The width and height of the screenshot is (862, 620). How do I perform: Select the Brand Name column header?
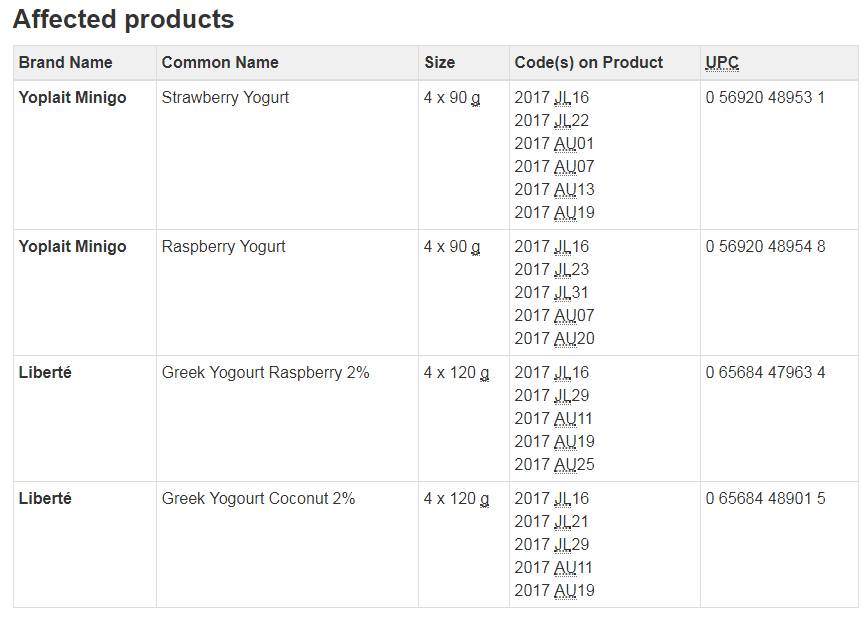65,62
